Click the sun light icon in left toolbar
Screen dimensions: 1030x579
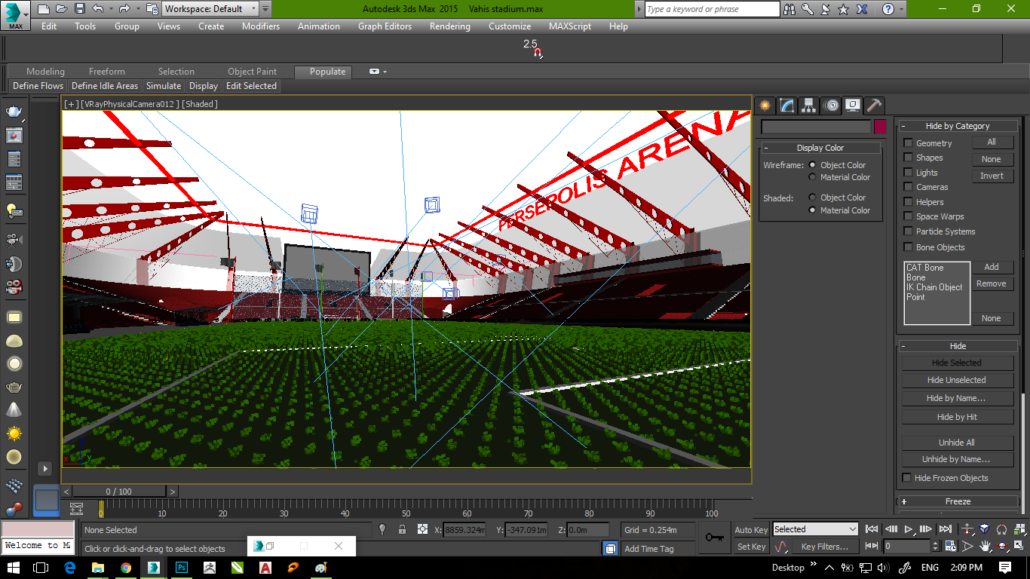[14, 433]
